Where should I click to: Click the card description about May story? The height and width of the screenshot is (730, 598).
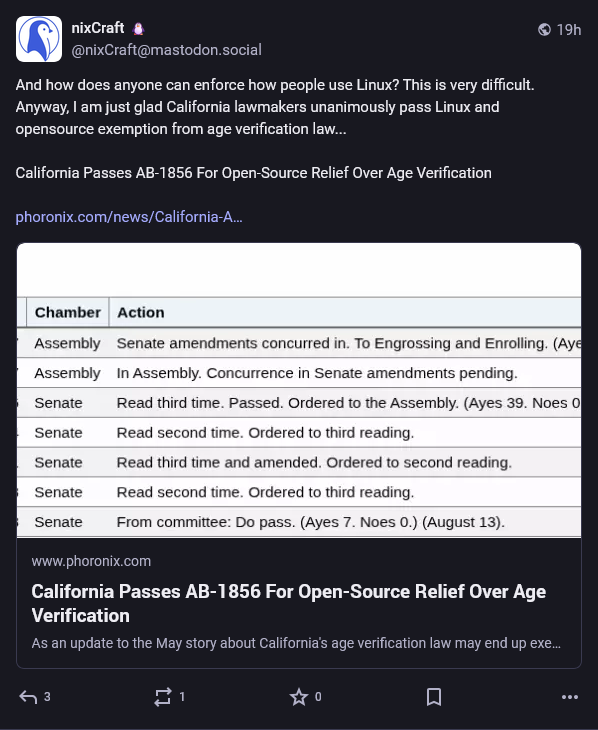pyautogui.click(x=296, y=643)
